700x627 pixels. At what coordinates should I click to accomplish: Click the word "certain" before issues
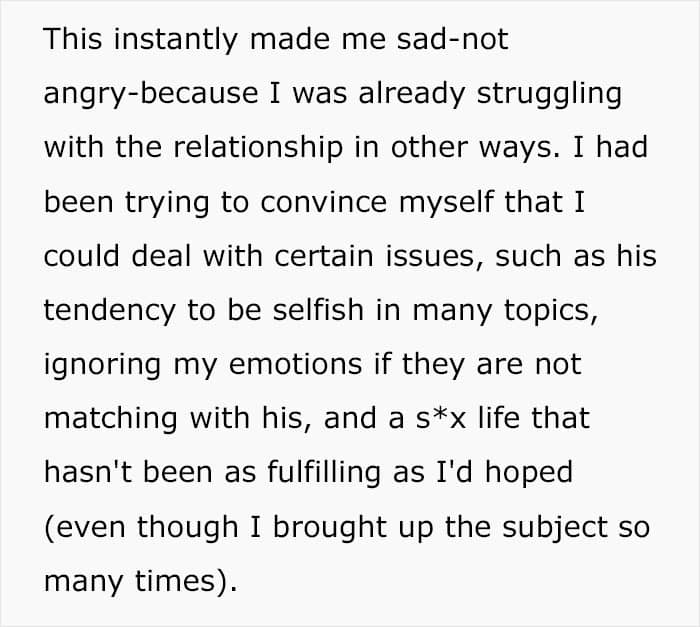tap(324, 256)
